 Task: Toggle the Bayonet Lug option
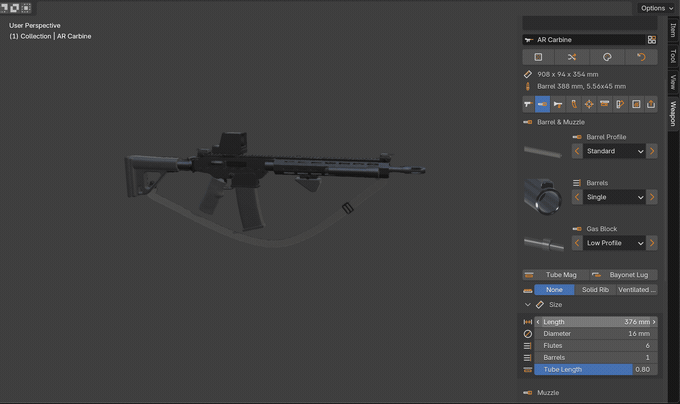tap(624, 275)
